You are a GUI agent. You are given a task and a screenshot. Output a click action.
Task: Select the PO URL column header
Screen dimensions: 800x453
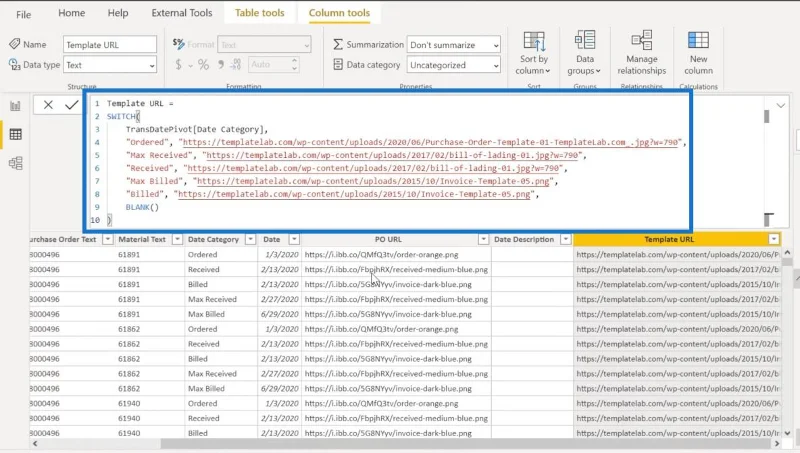[388, 239]
